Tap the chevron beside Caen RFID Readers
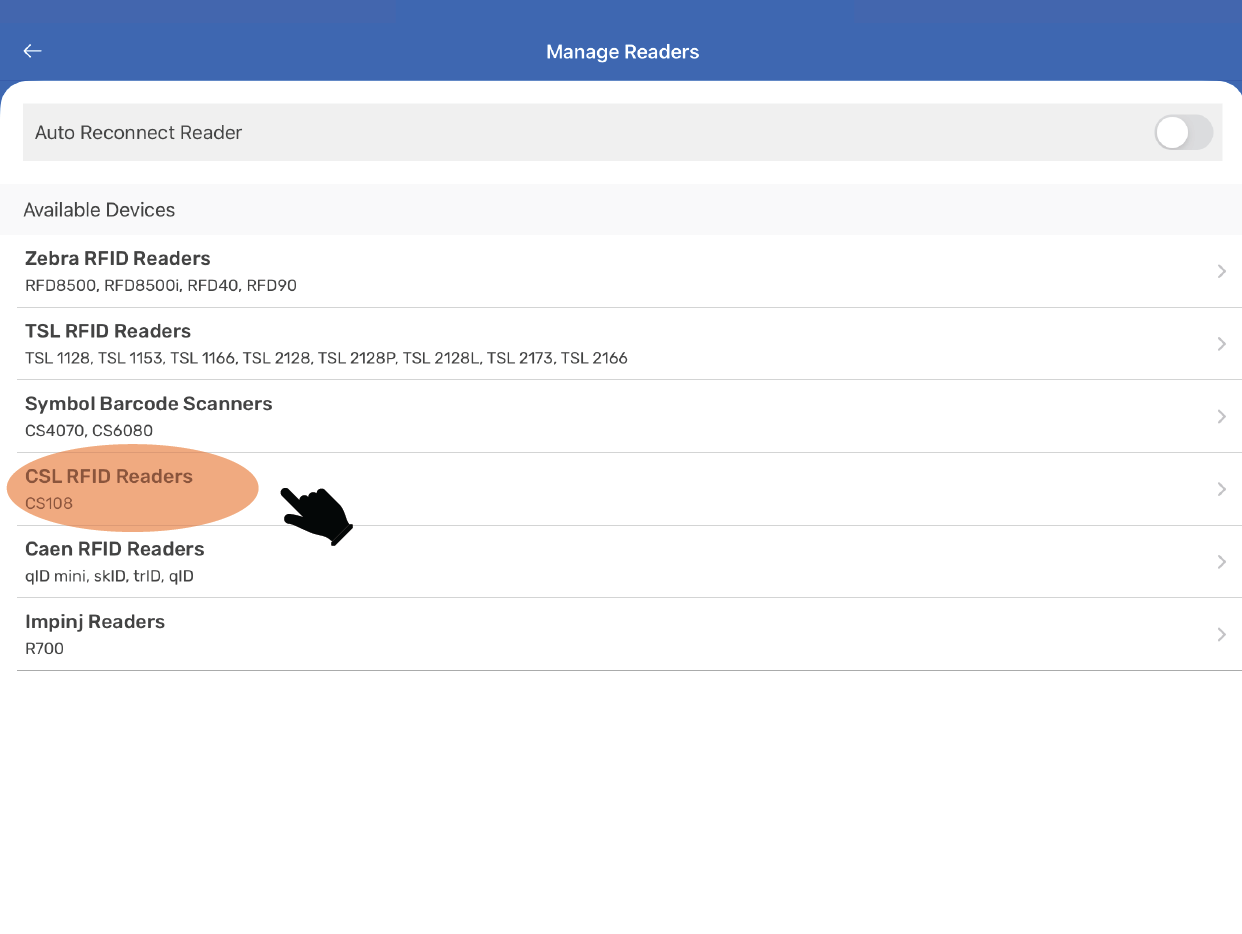This screenshot has width=1242, height=934. coord(1221,562)
